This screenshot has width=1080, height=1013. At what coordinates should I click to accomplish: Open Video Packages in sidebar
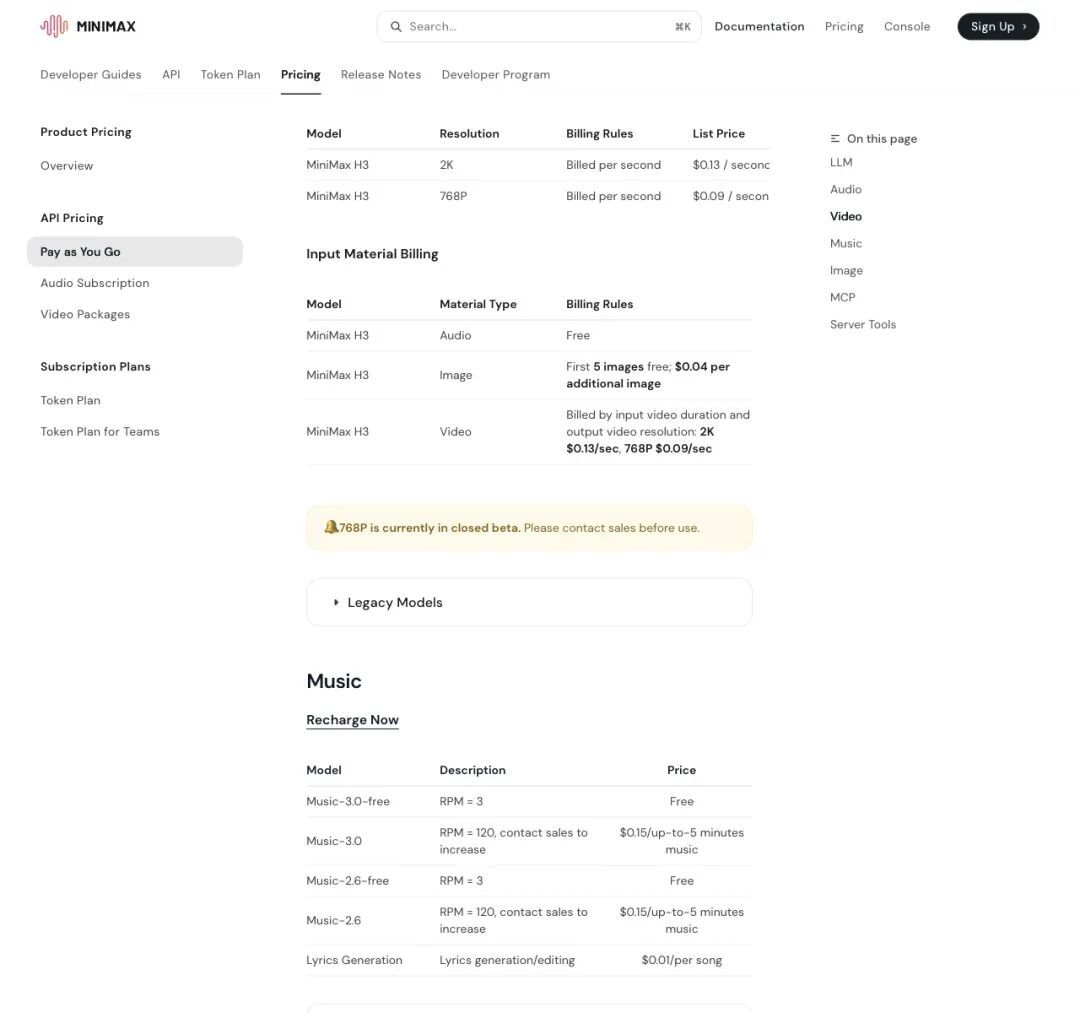[85, 314]
